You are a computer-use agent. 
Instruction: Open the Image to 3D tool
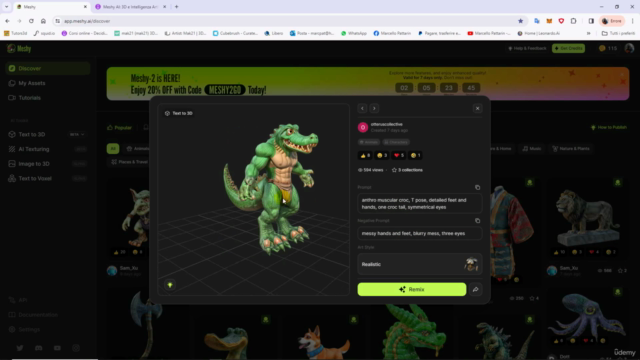33,164
